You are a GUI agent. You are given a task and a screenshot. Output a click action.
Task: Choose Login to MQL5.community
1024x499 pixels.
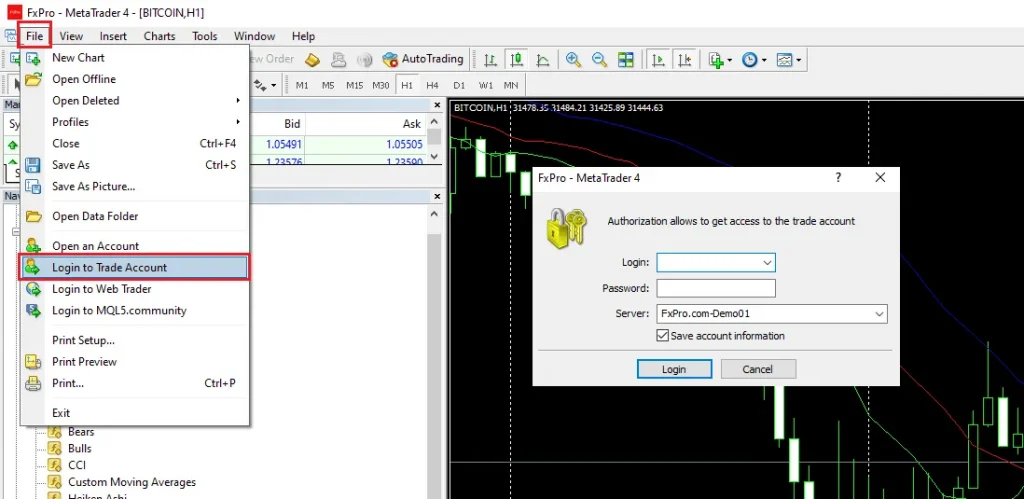coord(135,310)
